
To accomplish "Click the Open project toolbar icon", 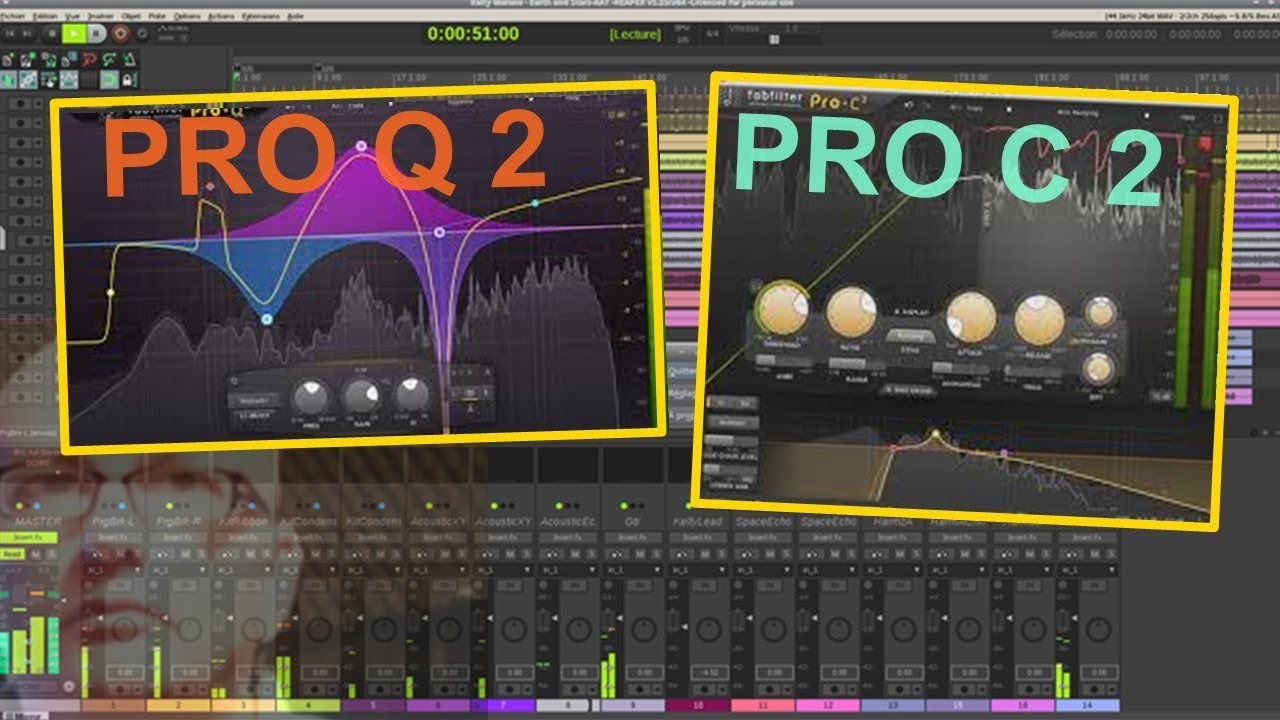I will (27, 60).
